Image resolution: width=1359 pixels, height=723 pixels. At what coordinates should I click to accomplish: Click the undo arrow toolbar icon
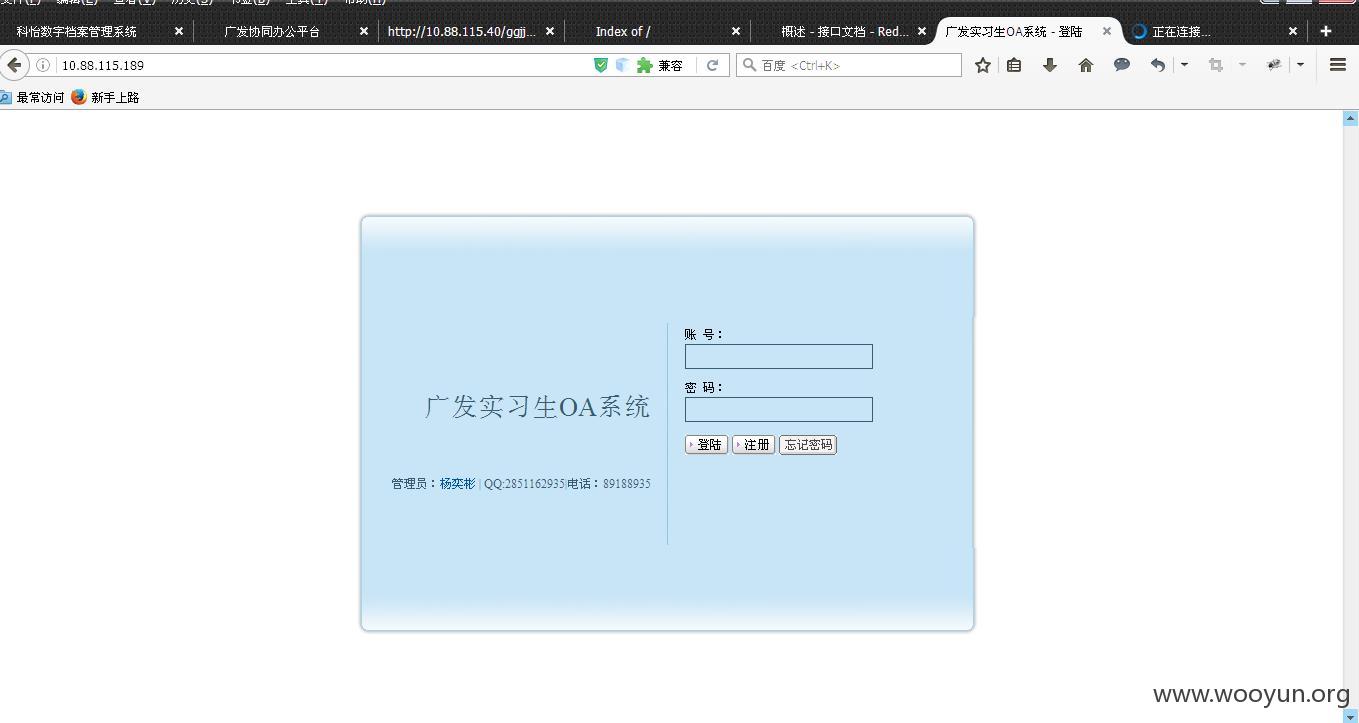tap(1158, 65)
